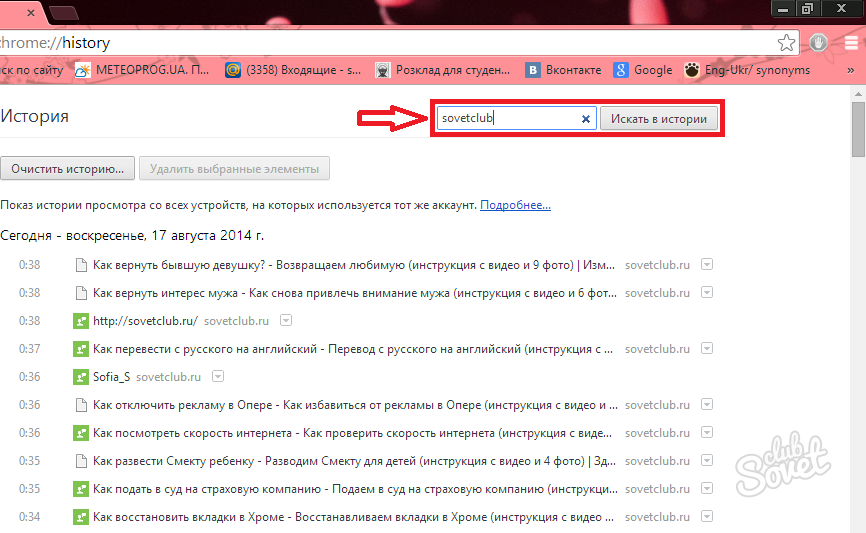
Task: Click the История page title
Action: [34, 116]
